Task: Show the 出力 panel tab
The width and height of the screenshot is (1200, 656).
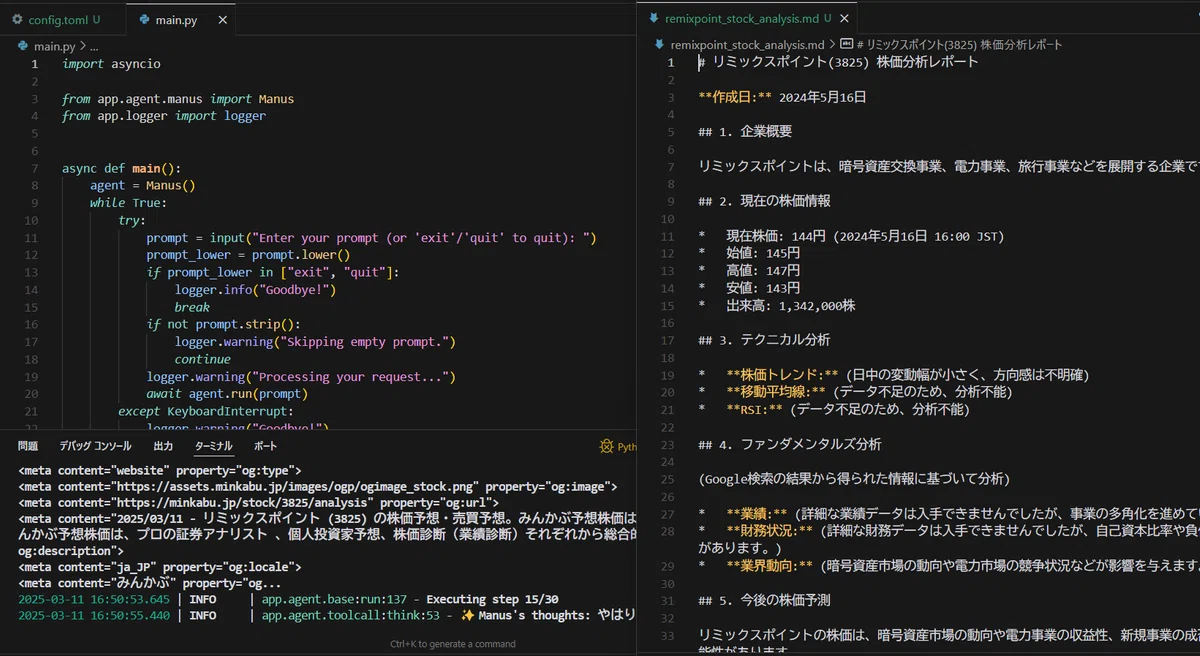Action: tap(163, 446)
